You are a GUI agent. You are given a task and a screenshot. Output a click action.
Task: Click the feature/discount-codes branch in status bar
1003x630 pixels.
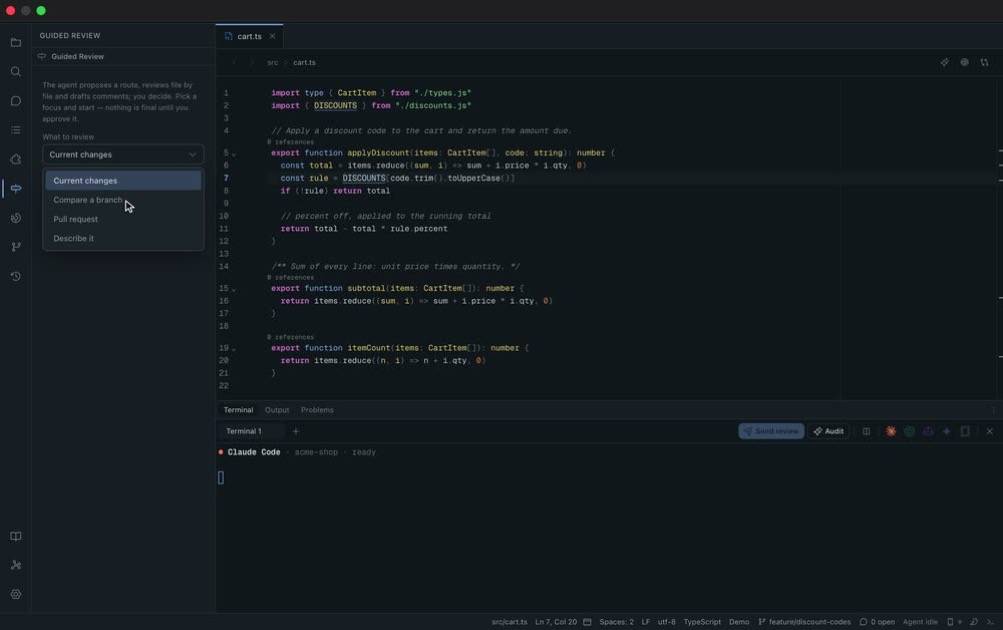point(805,622)
